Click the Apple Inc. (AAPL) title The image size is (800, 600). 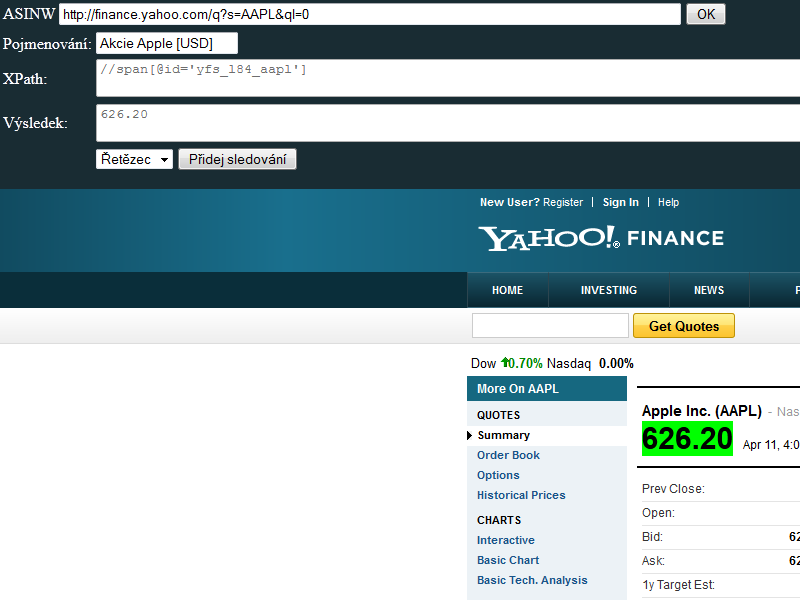pyautogui.click(x=702, y=411)
